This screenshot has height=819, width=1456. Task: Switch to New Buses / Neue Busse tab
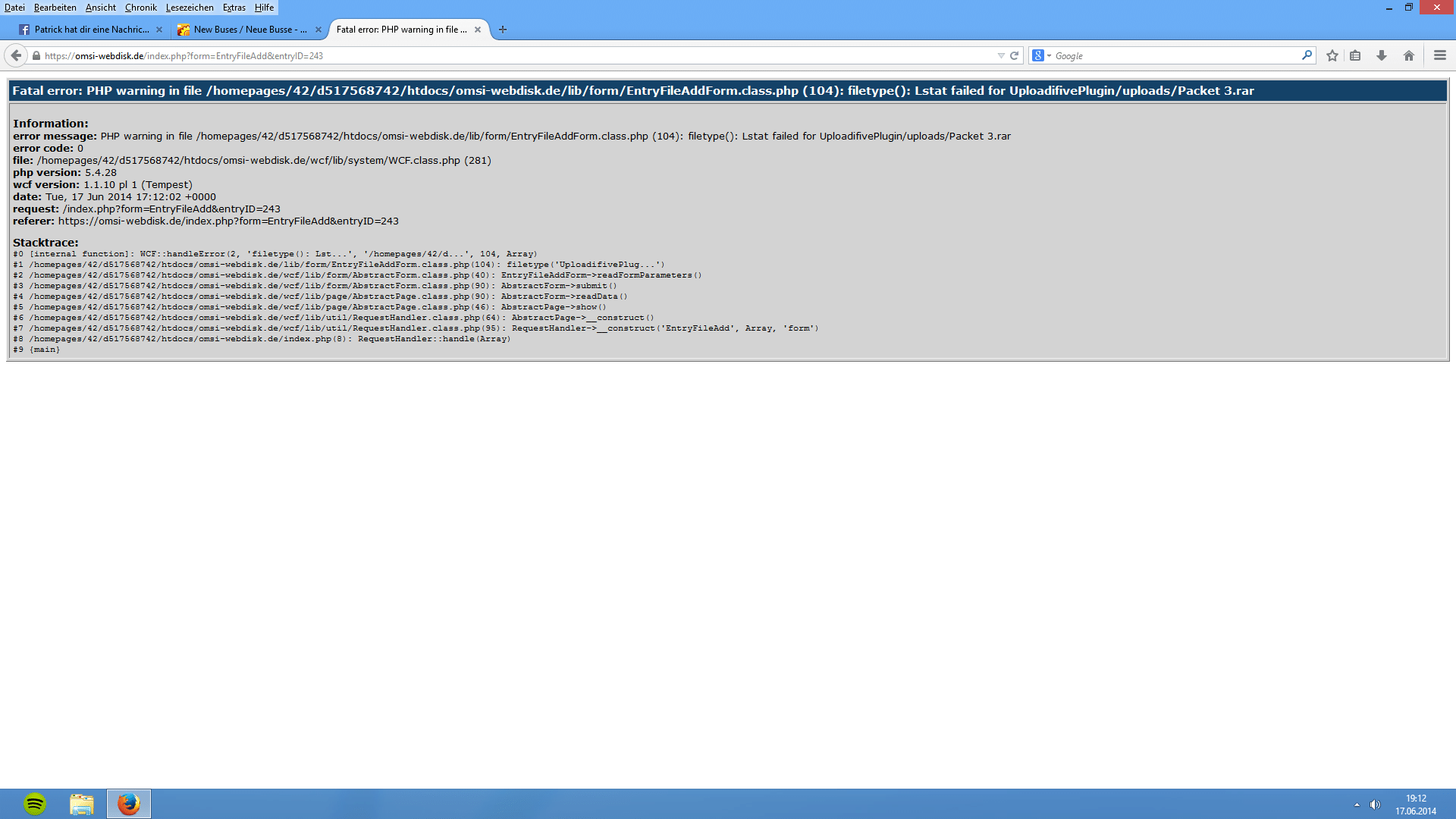click(249, 30)
